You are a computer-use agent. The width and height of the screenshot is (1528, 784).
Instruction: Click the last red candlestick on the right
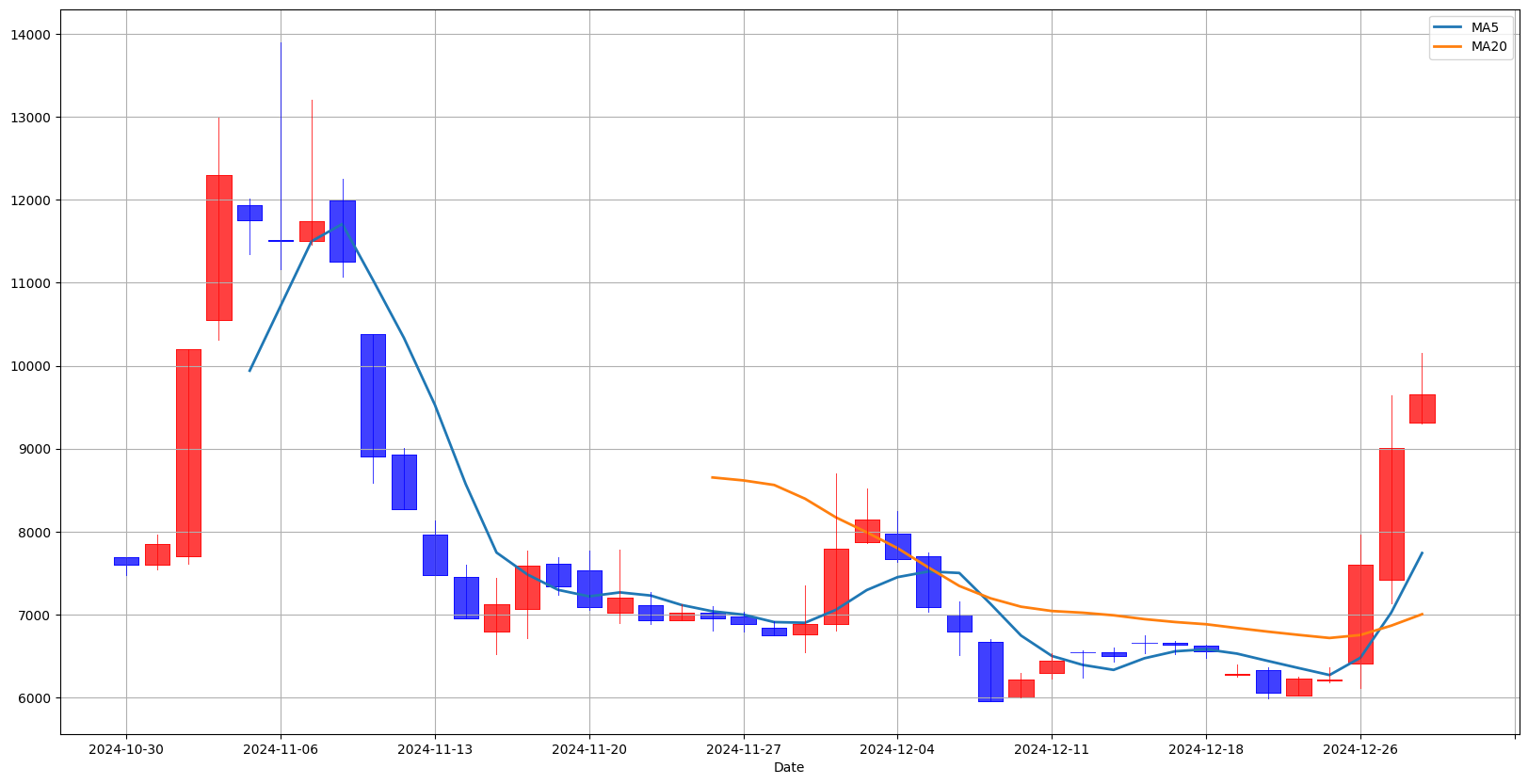click(1422, 408)
